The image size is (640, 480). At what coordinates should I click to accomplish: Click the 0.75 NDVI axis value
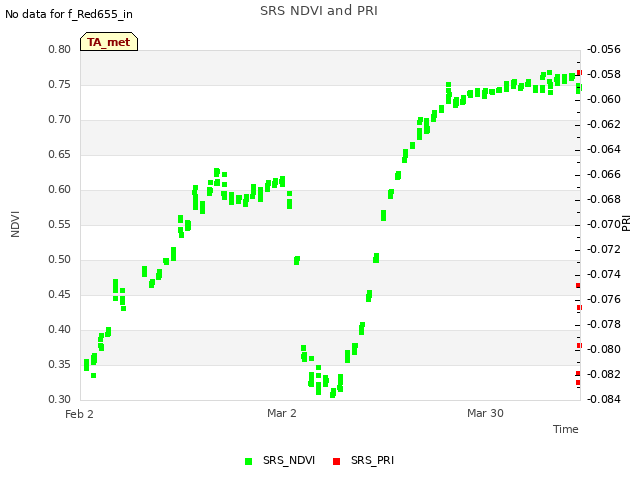(x=60, y=84)
